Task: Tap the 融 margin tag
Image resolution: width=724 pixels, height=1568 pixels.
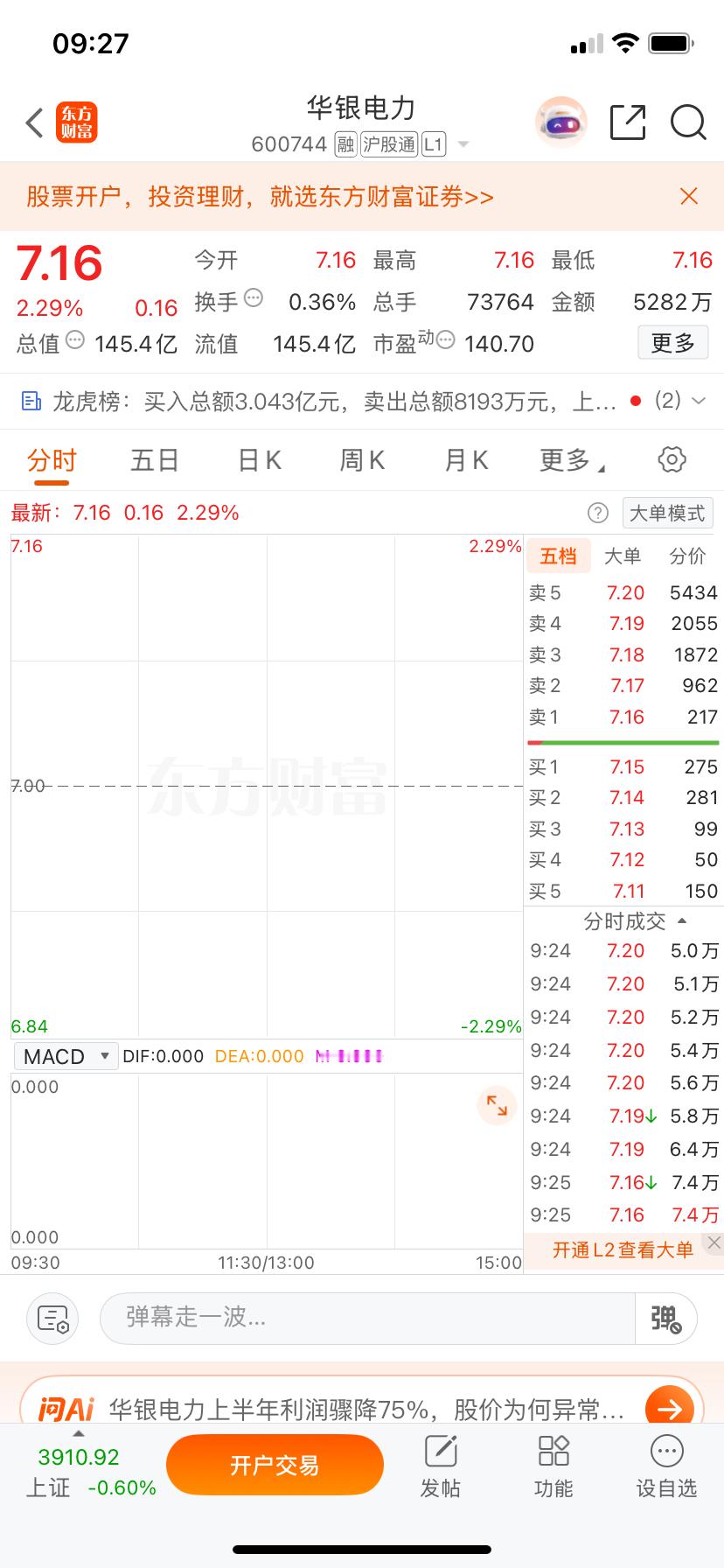Action: tap(345, 144)
